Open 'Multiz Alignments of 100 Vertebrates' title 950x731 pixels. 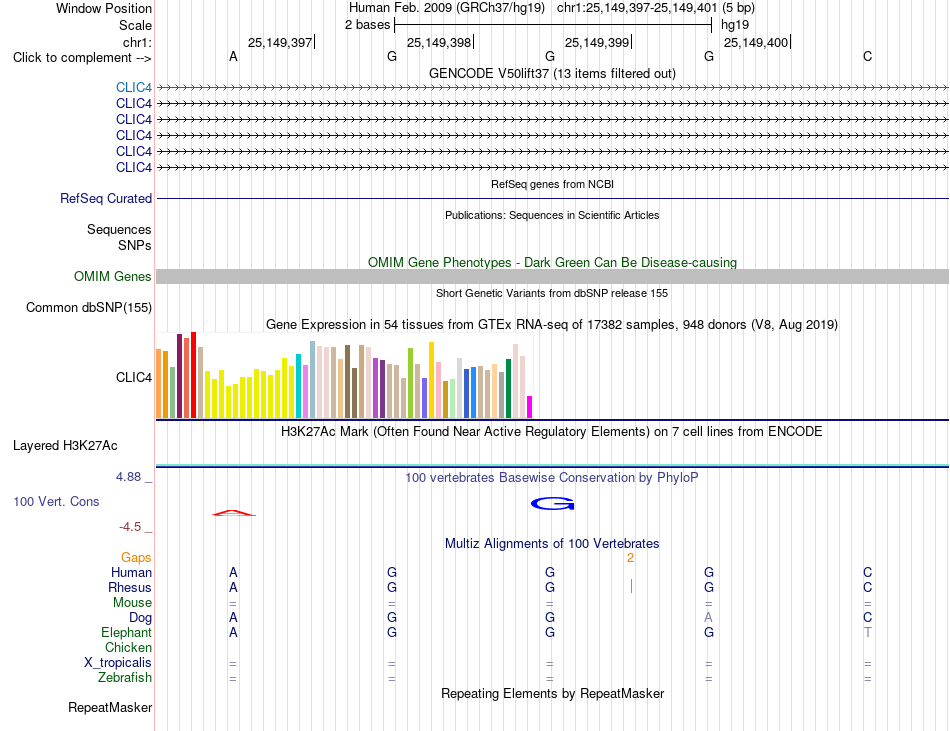coord(552,543)
